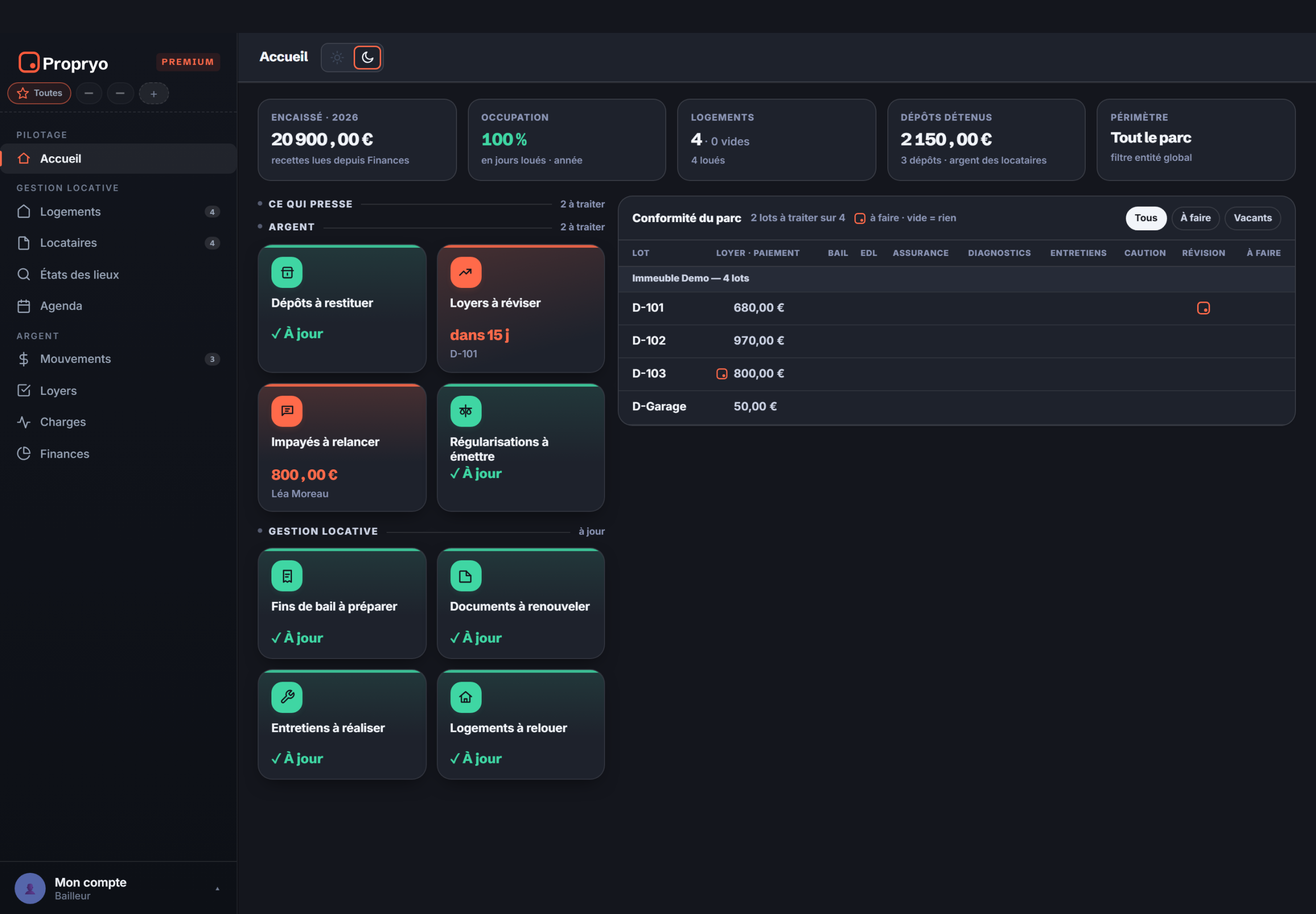Click the Logements stat card
This screenshot has width=1316, height=914.
777,140
